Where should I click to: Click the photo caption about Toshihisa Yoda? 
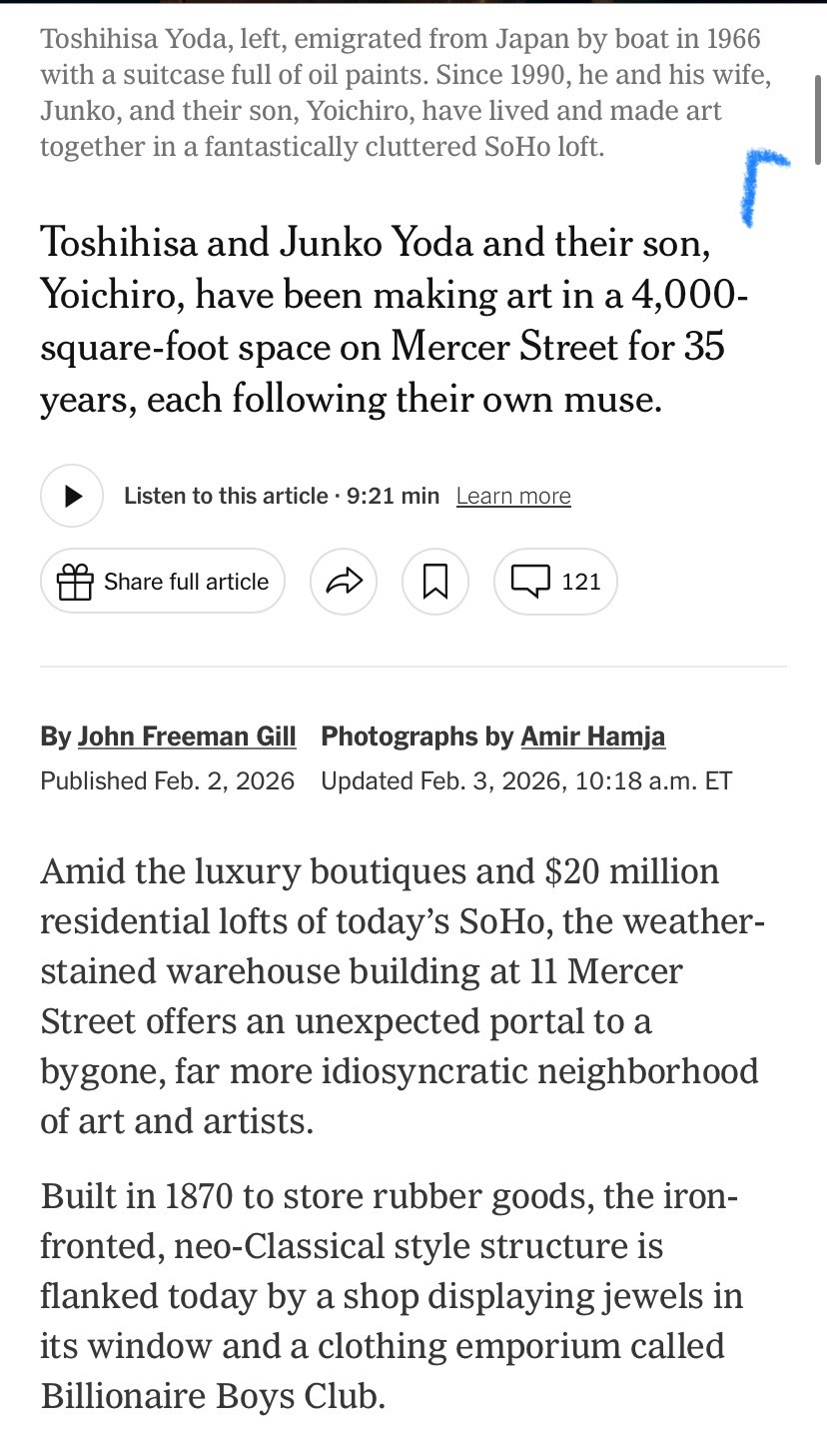click(x=400, y=93)
